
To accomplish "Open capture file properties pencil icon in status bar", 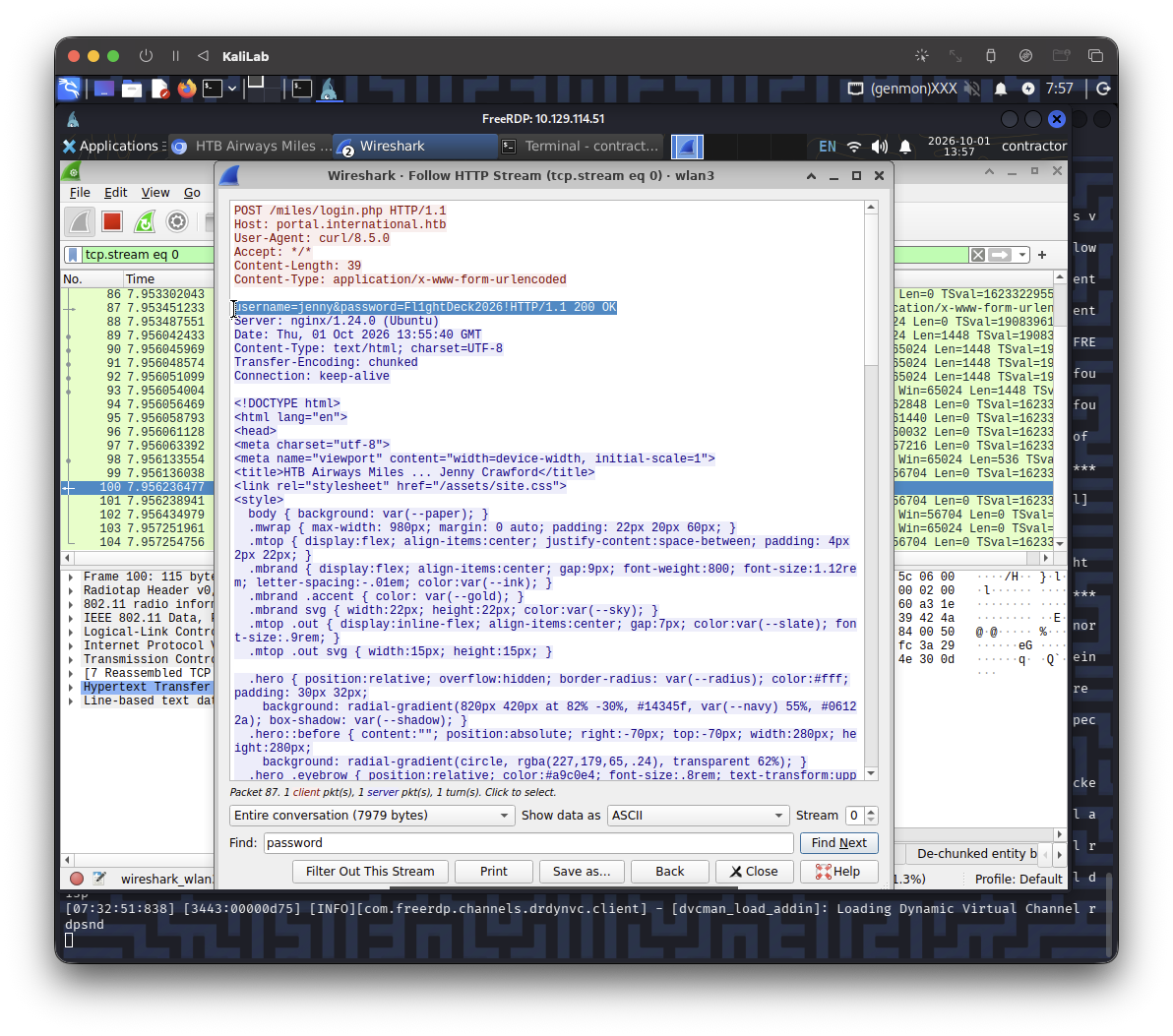I will click(98, 879).
